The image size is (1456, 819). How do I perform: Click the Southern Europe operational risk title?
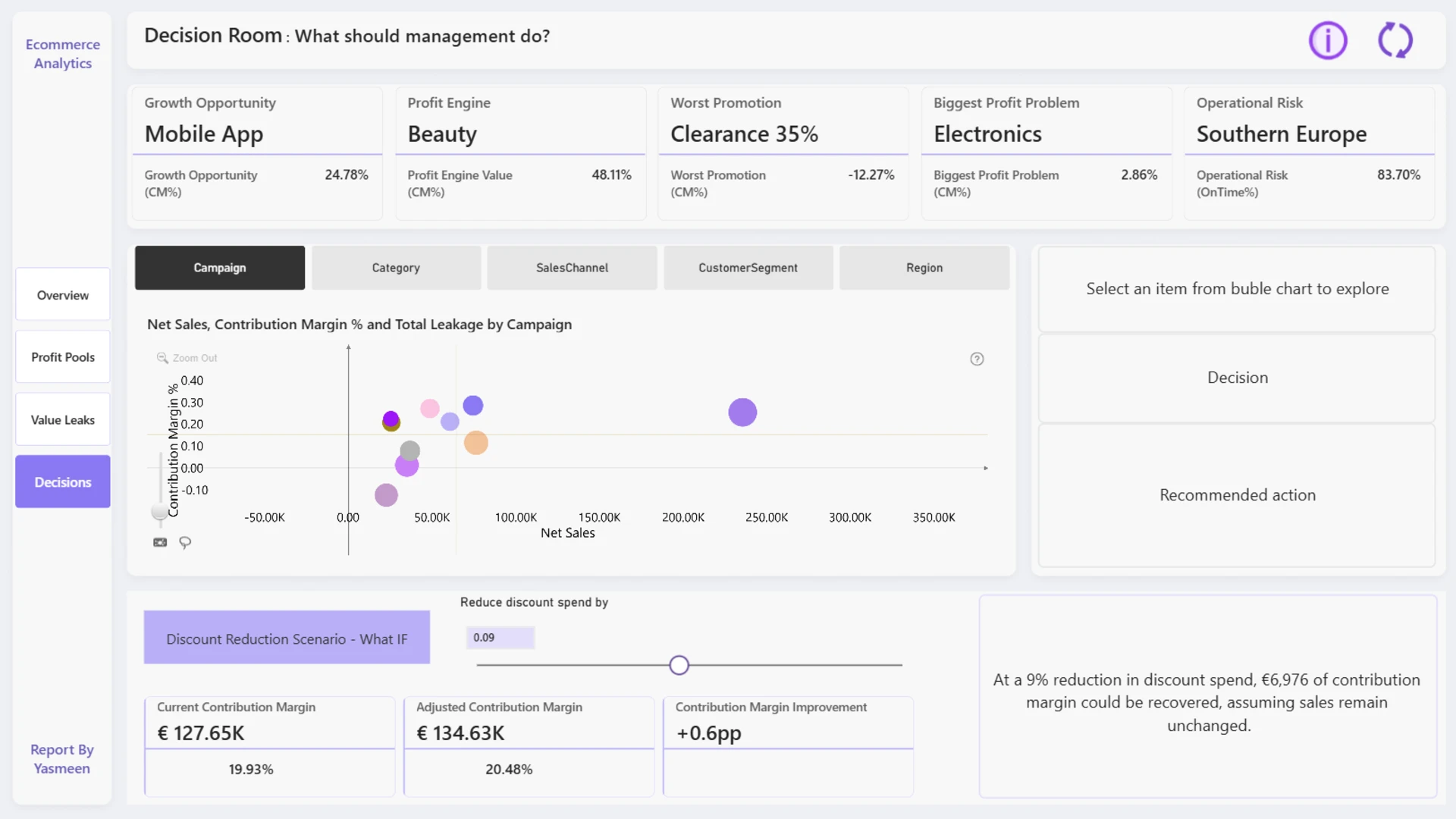coord(1282,133)
